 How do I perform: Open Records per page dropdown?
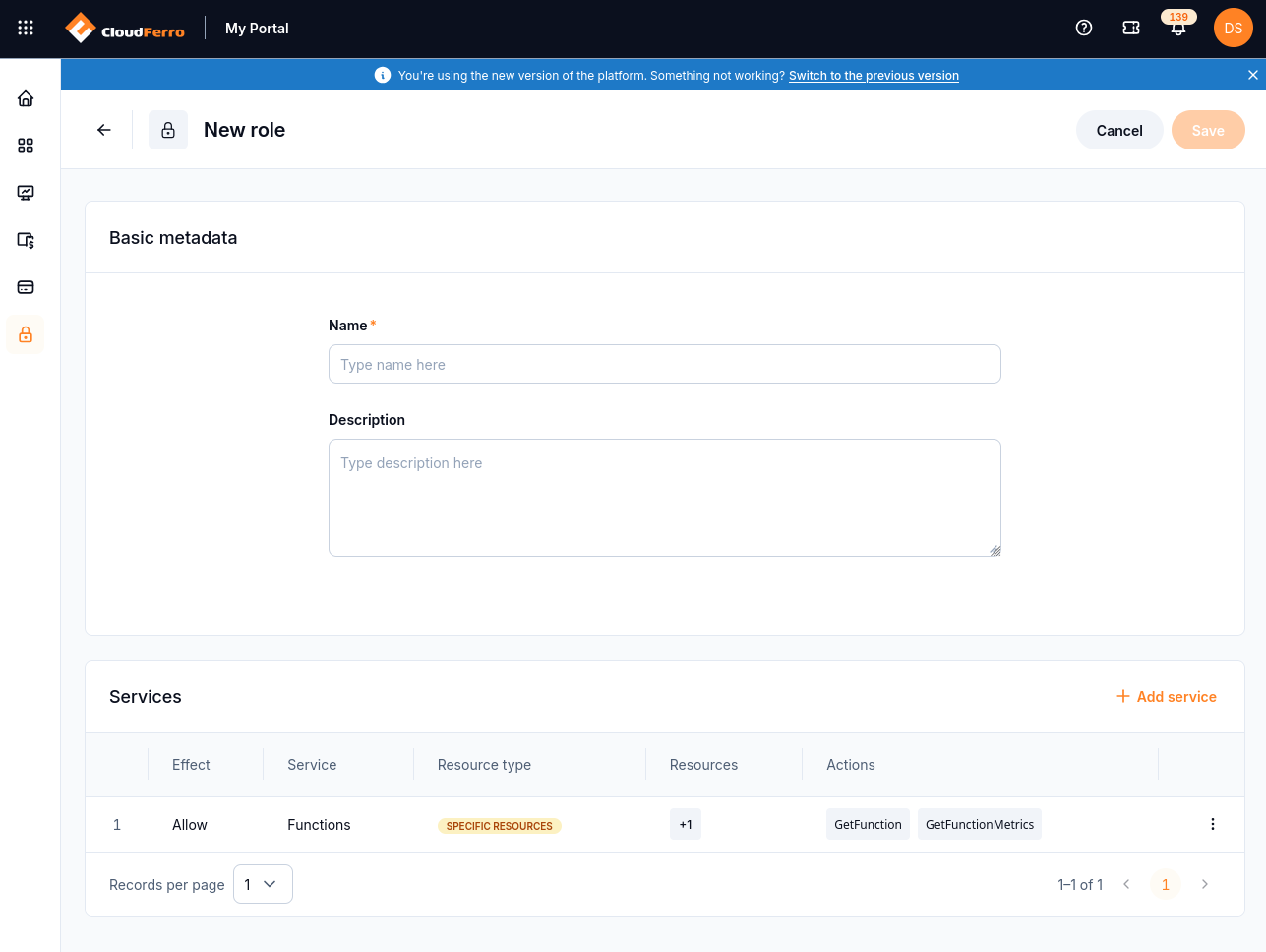[x=263, y=884]
